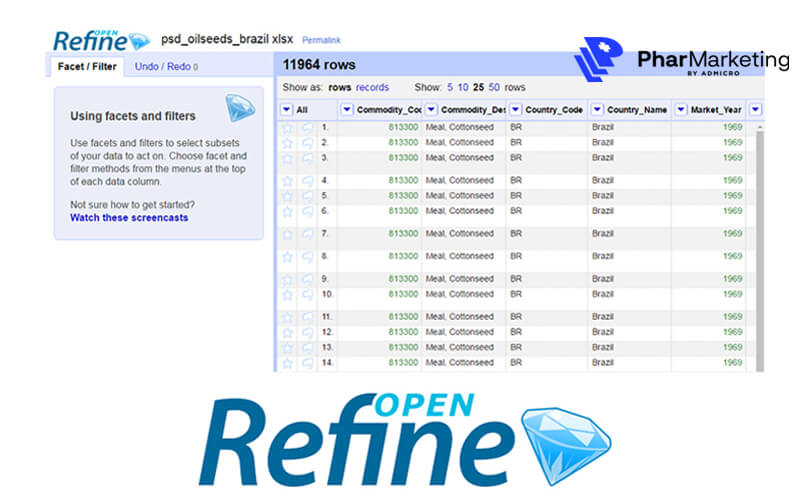The width and height of the screenshot is (800, 500).
Task: Star row 10 using its star icon
Action: [x=287, y=294]
